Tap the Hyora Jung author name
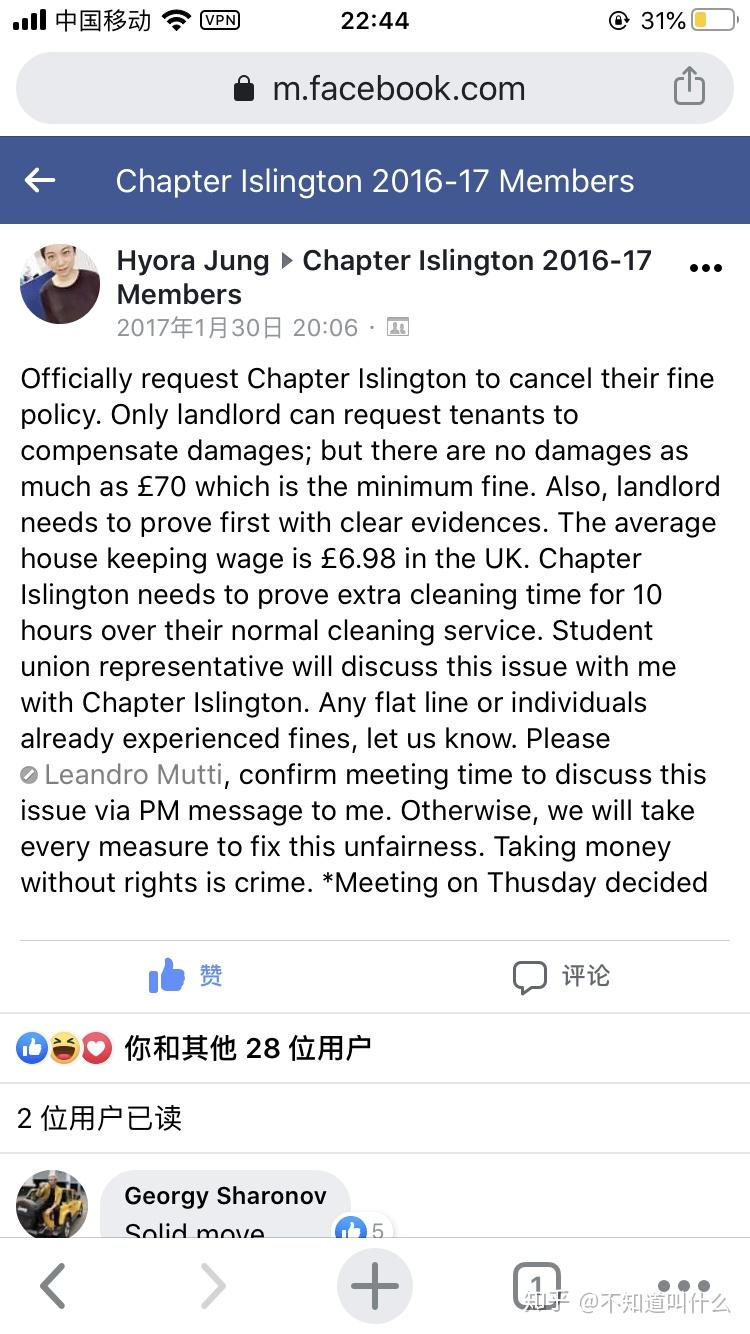The height and width of the screenshot is (1334, 750). click(193, 261)
